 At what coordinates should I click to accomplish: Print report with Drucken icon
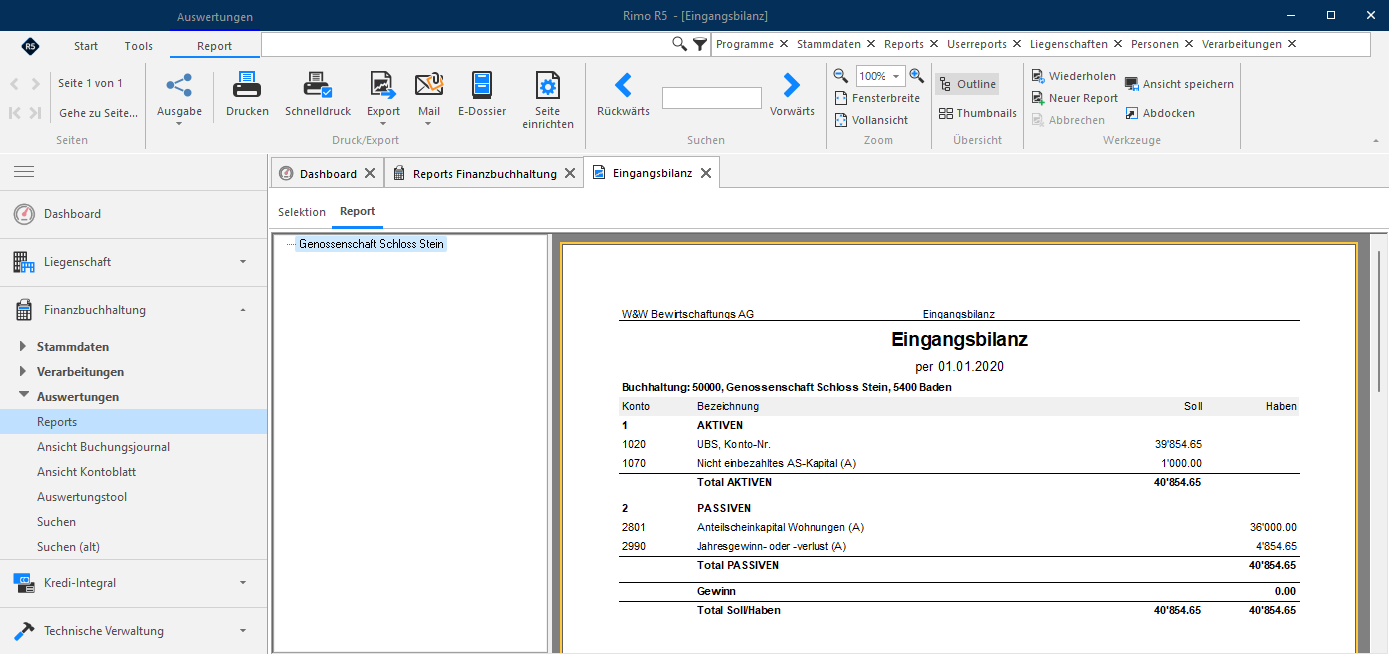(247, 86)
